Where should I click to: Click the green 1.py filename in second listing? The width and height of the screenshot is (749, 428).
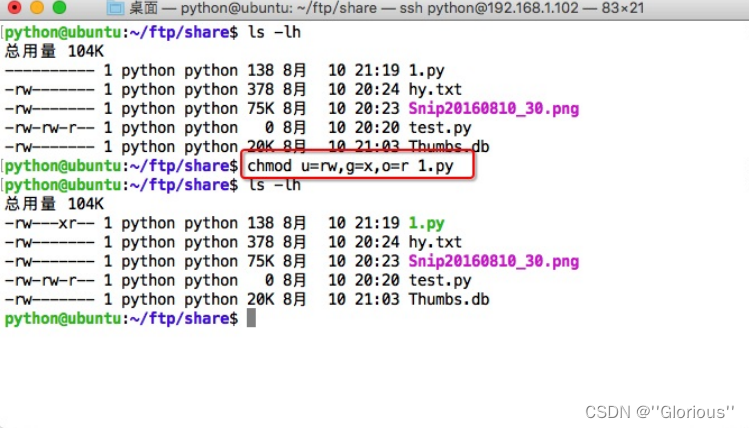tap(427, 223)
